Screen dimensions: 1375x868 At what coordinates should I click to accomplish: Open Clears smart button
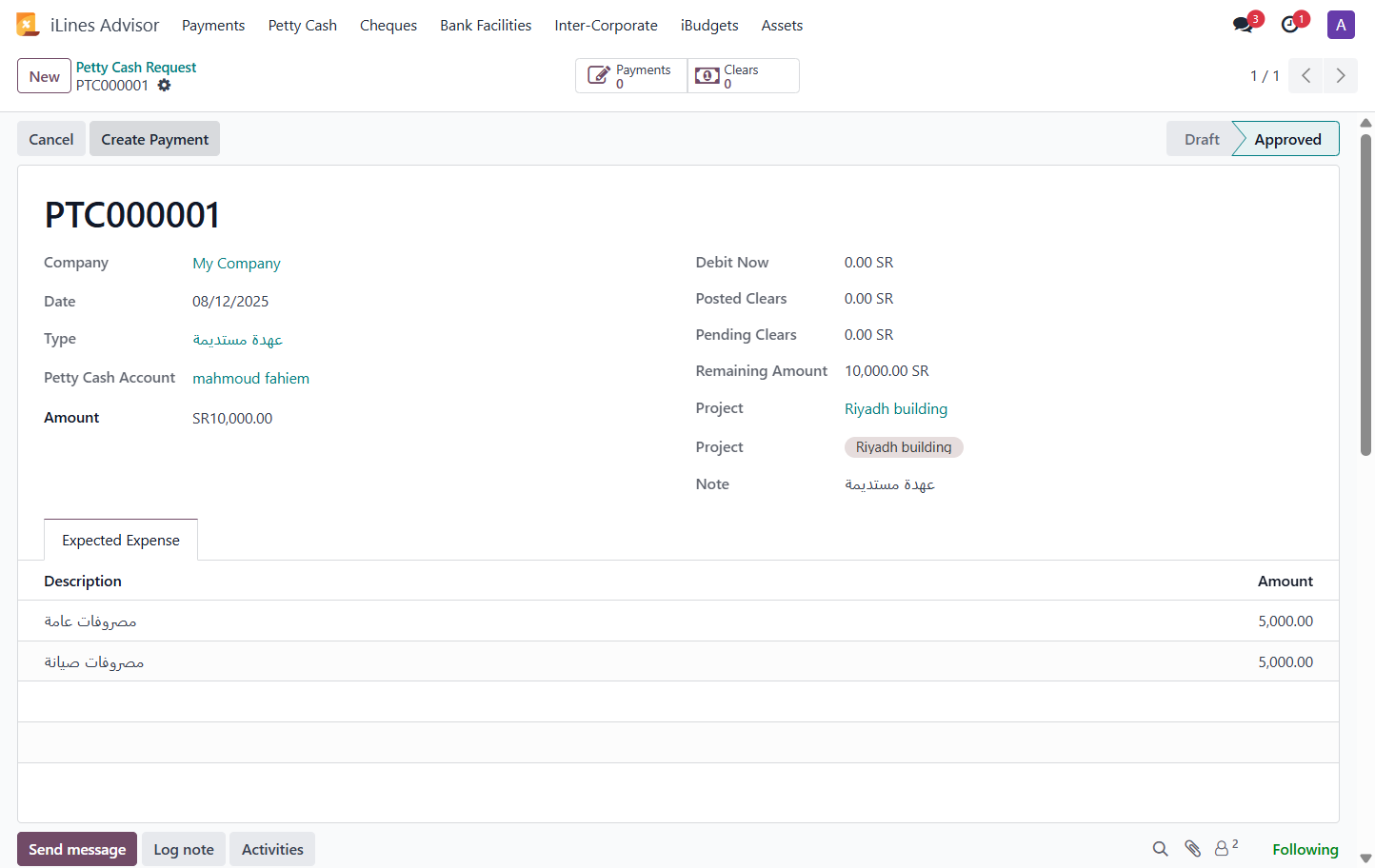click(744, 76)
